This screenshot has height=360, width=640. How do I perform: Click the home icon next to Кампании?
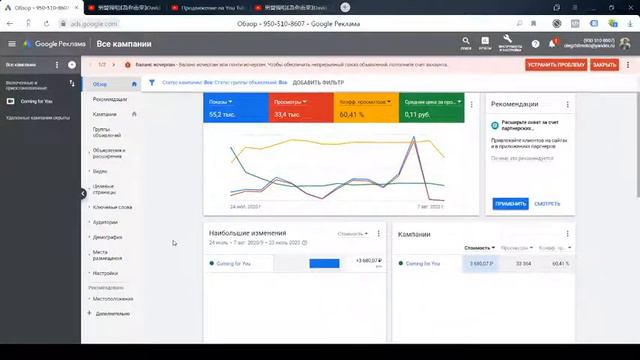pos(134,114)
